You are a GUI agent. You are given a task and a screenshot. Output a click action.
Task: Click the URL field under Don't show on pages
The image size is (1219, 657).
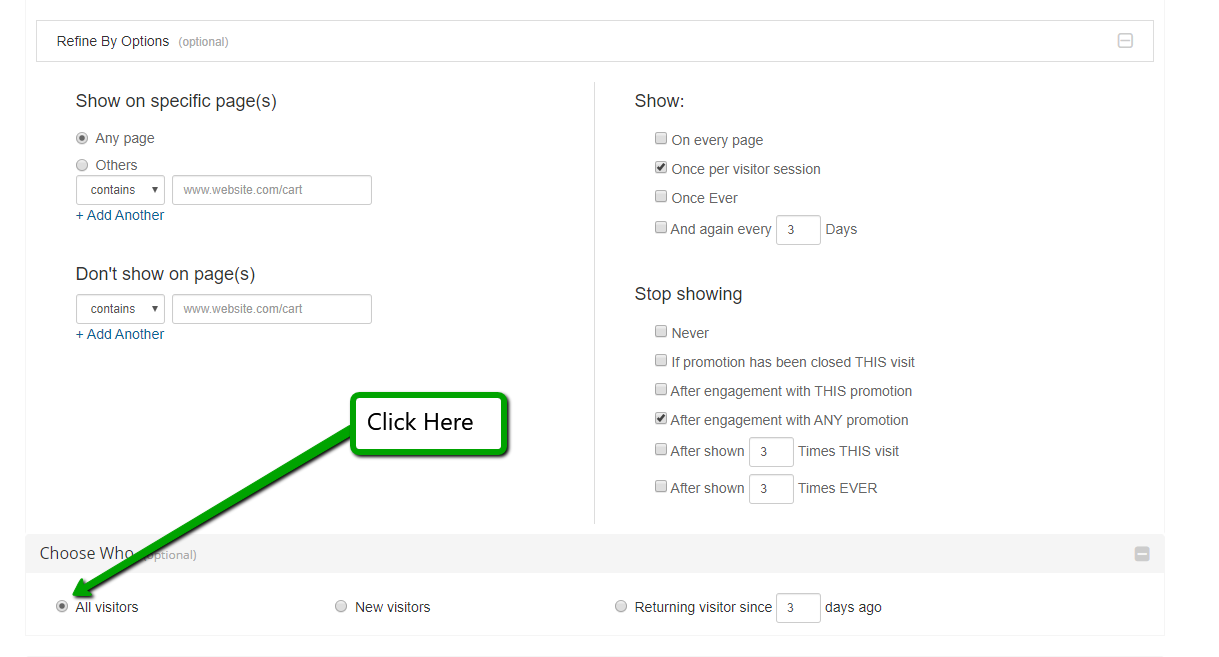point(271,309)
